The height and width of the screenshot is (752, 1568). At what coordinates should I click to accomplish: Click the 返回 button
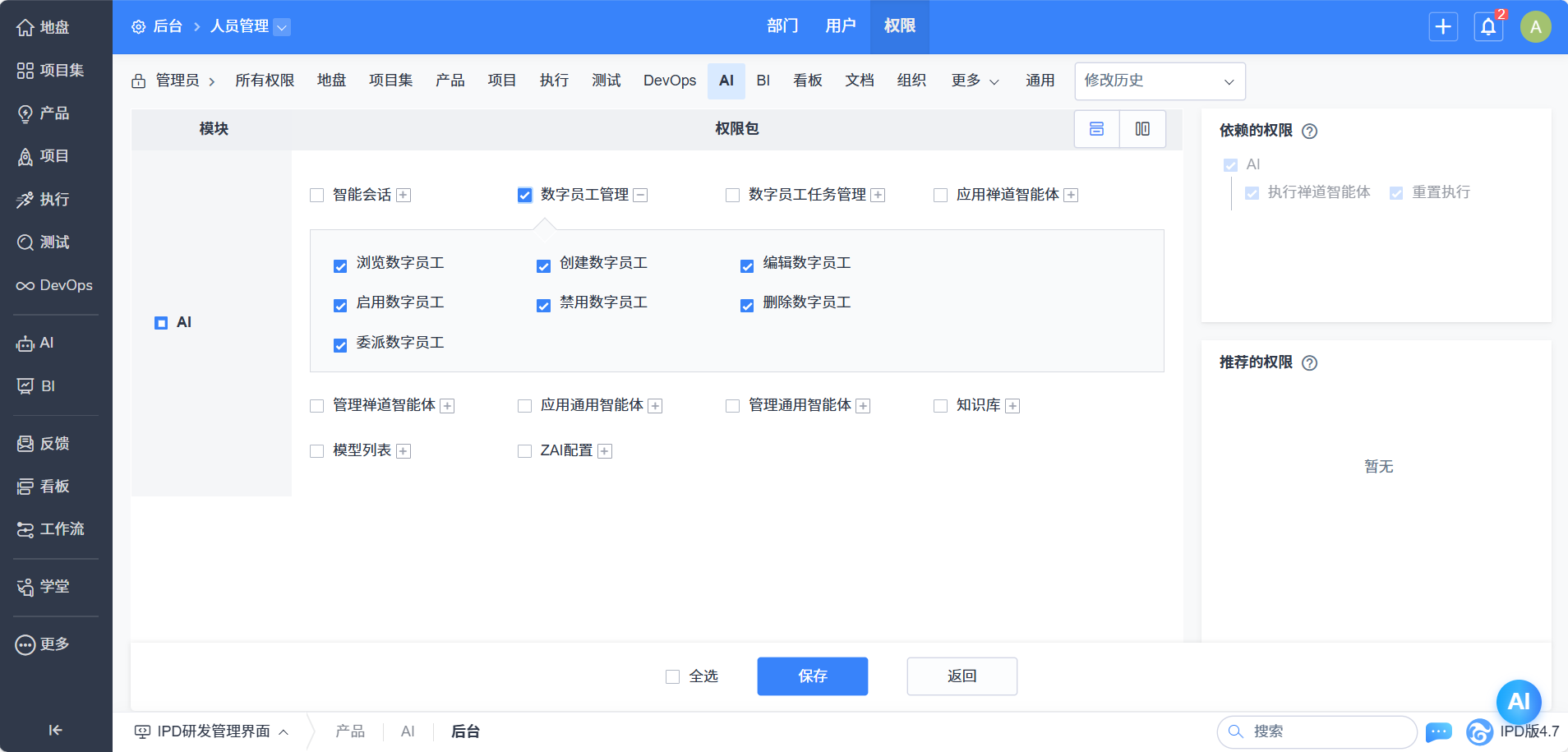962,676
